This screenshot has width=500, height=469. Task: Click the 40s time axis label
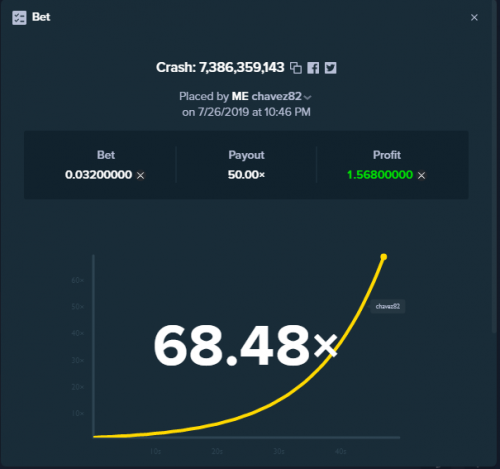point(340,451)
